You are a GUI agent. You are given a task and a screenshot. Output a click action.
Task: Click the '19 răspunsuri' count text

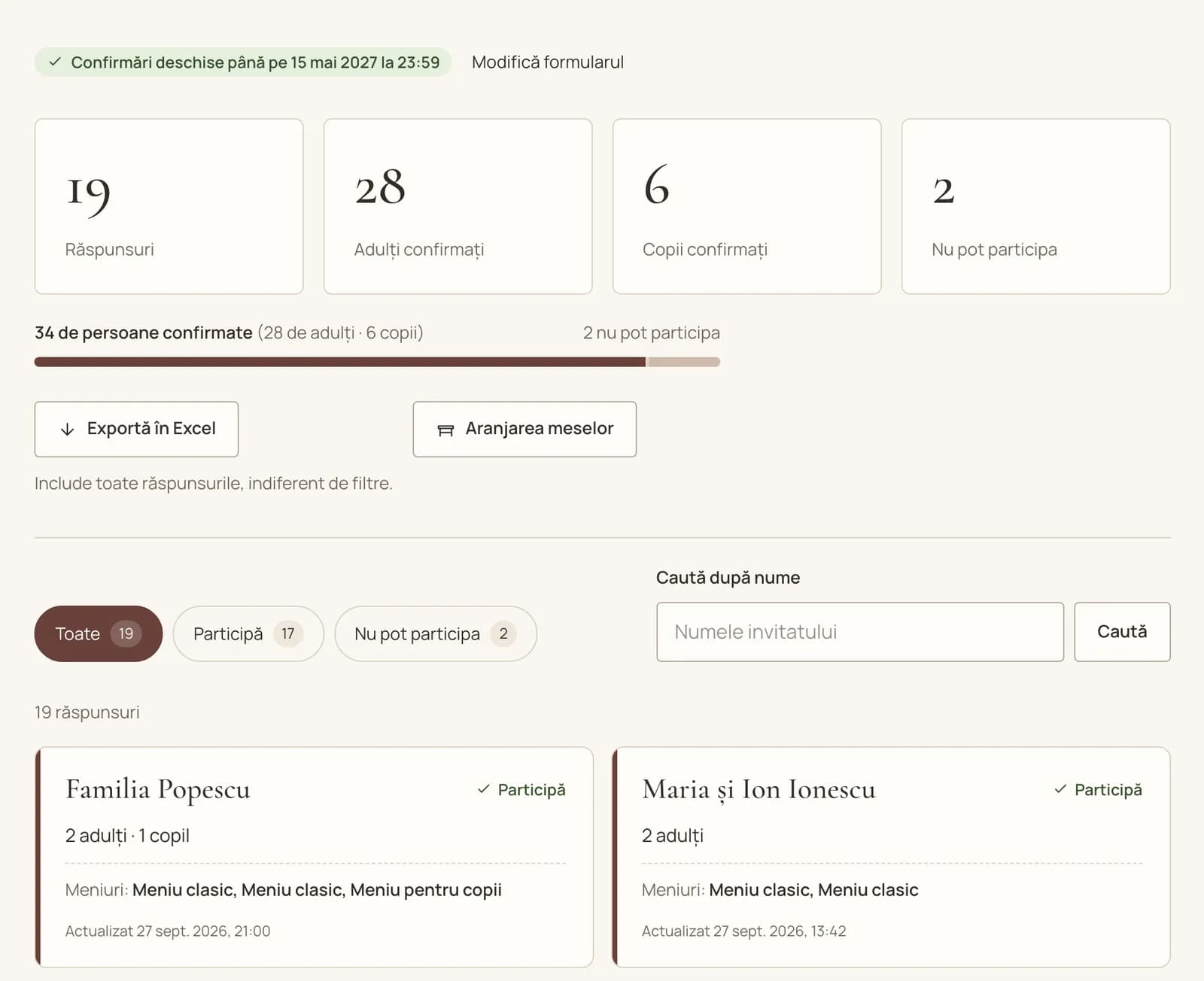point(87,712)
